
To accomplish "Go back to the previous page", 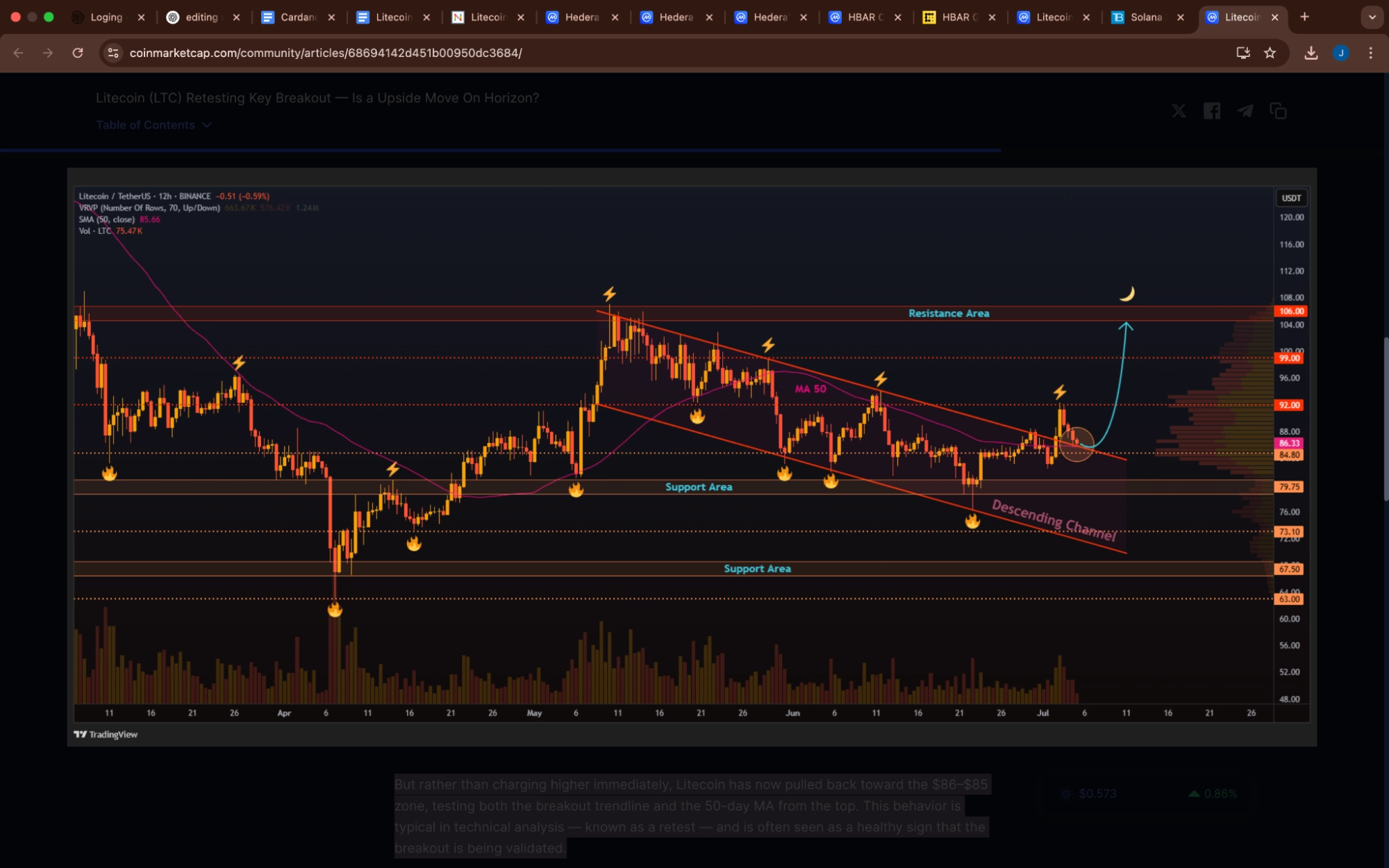I will [19, 53].
